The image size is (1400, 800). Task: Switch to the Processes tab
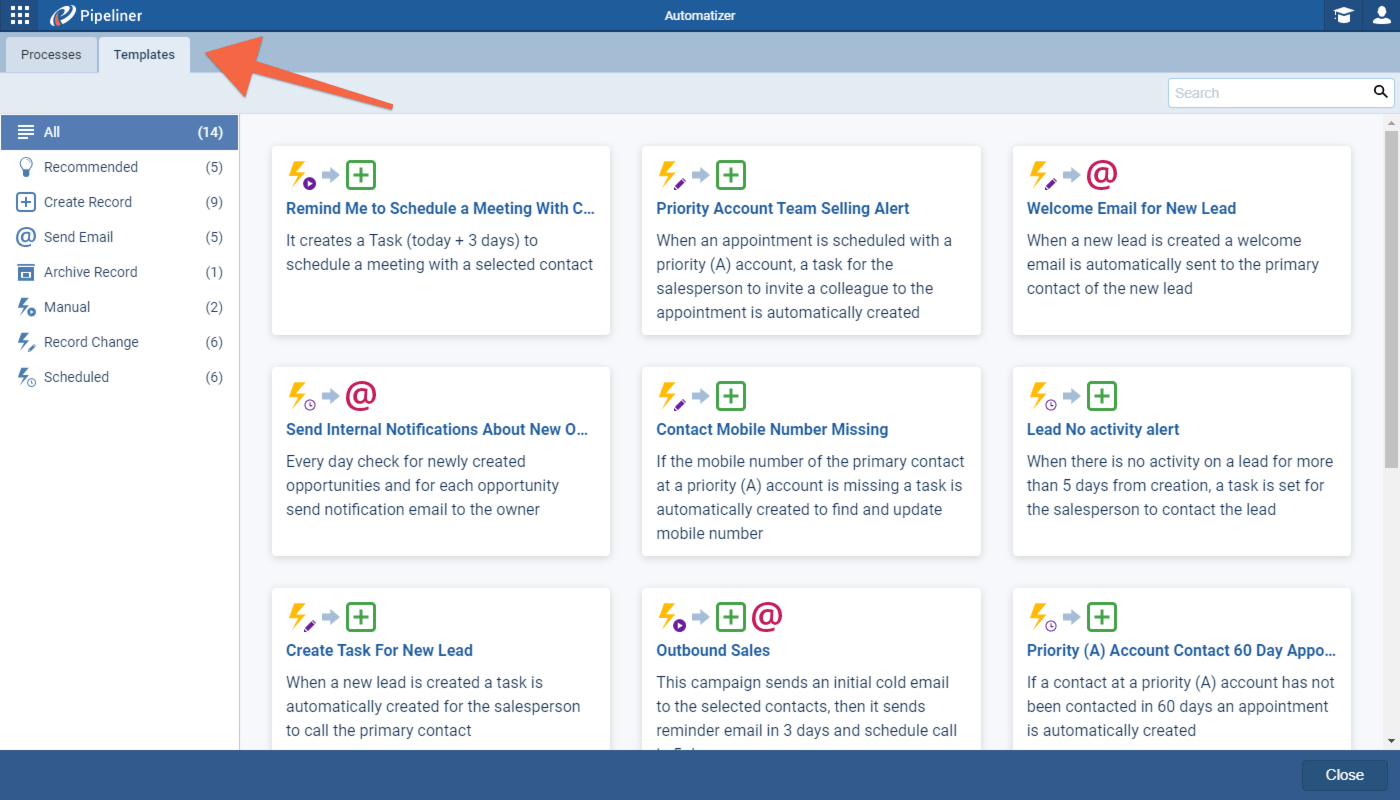(x=50, y=55)
